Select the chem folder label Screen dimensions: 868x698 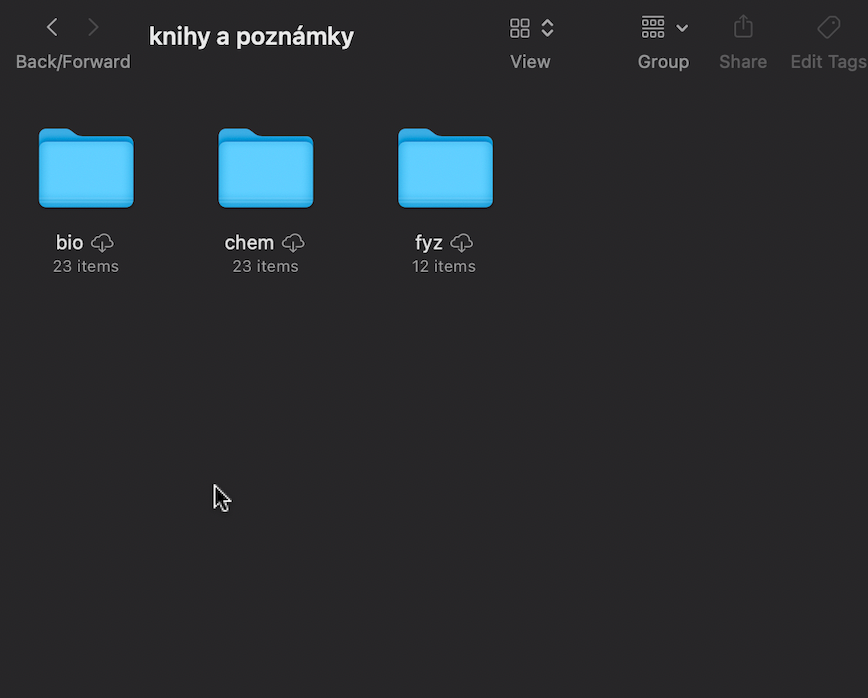point(248,242)
